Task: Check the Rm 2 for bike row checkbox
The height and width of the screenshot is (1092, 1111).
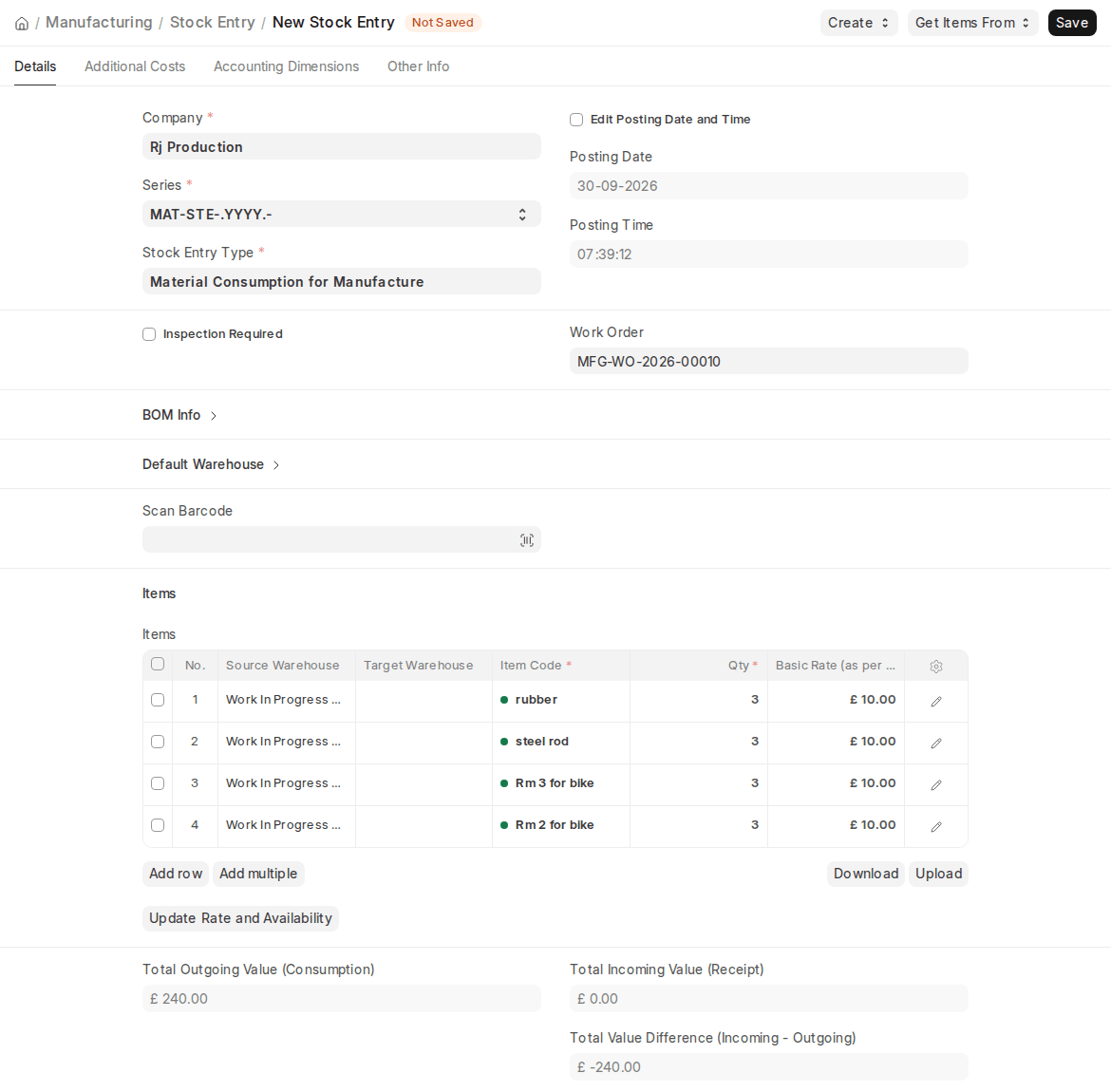Action: click(x=158, y=825)
